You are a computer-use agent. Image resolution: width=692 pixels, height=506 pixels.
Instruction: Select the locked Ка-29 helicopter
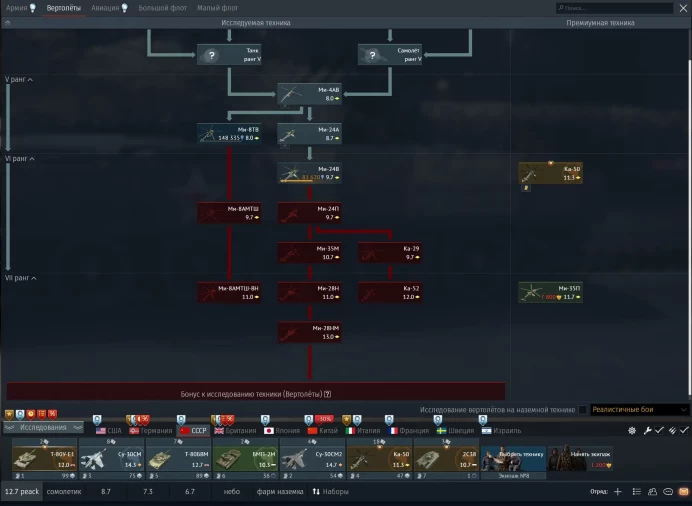point(390,253)
